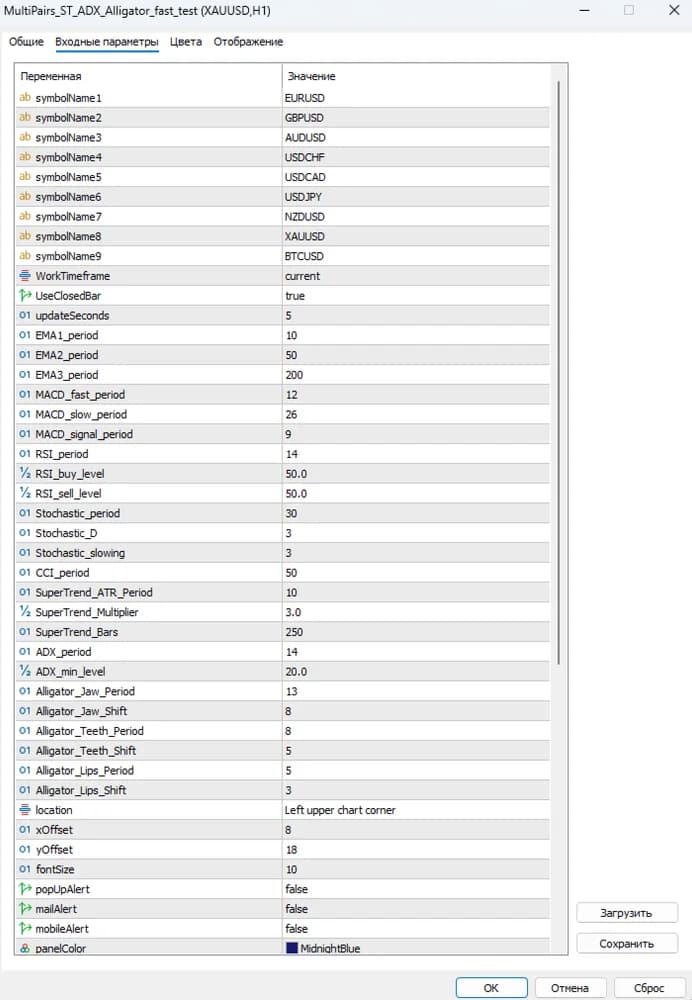Click the Отмена cancel button
692x1000 pixels.
click(570, 987)
